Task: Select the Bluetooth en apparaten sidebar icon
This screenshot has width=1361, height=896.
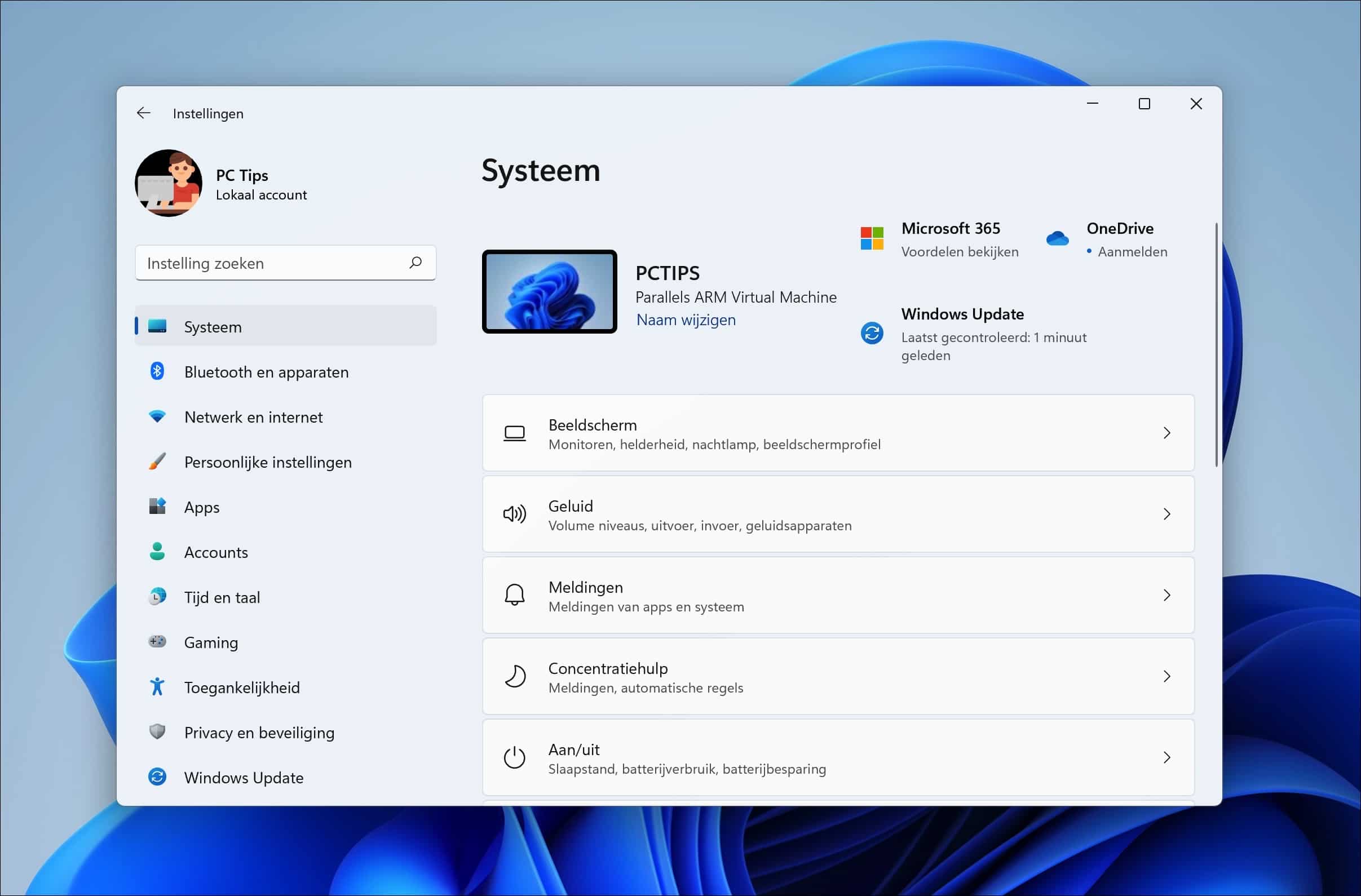Action: (x=157, y=371)
